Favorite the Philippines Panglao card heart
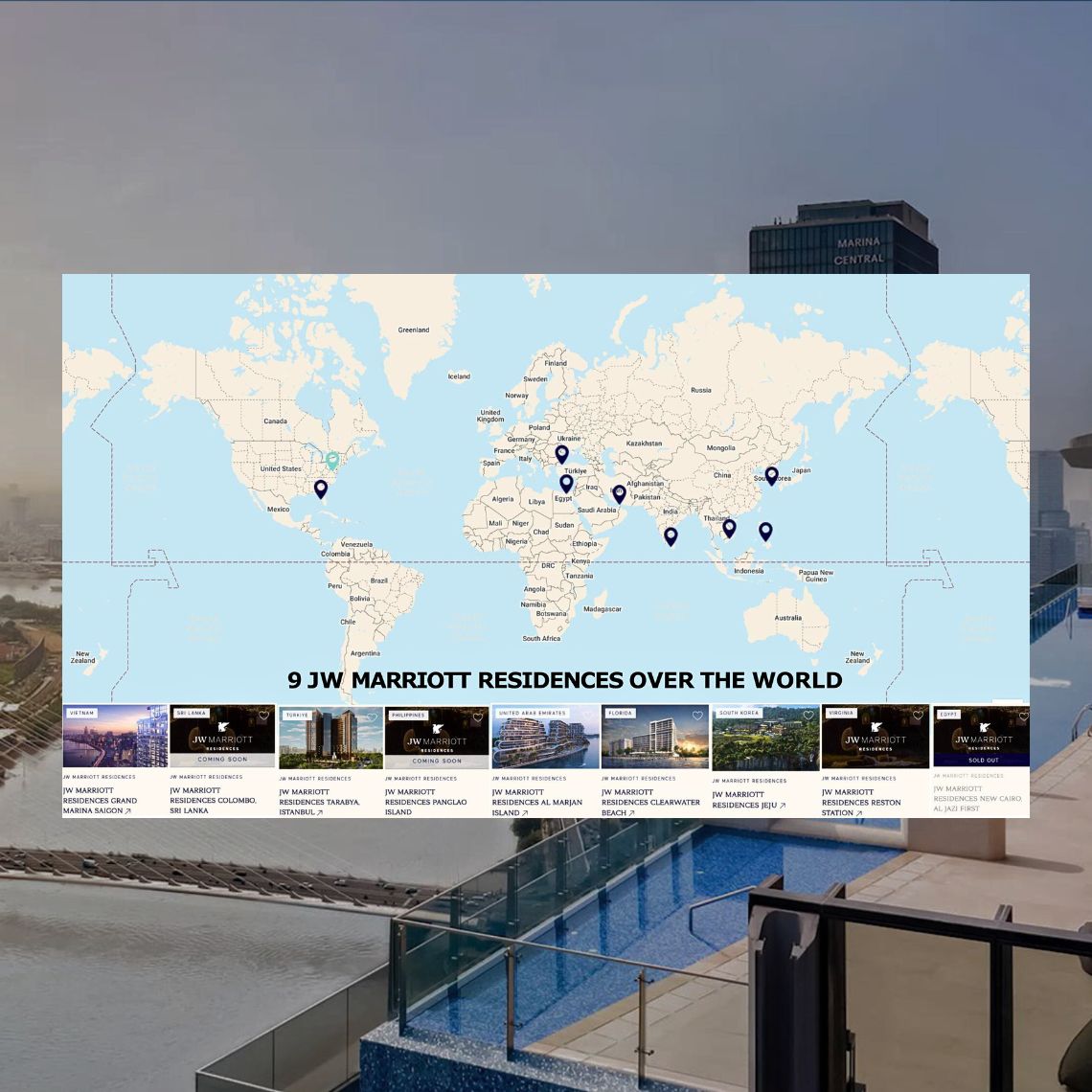This screenshot has width=1092, height=1092. [478, 717]
